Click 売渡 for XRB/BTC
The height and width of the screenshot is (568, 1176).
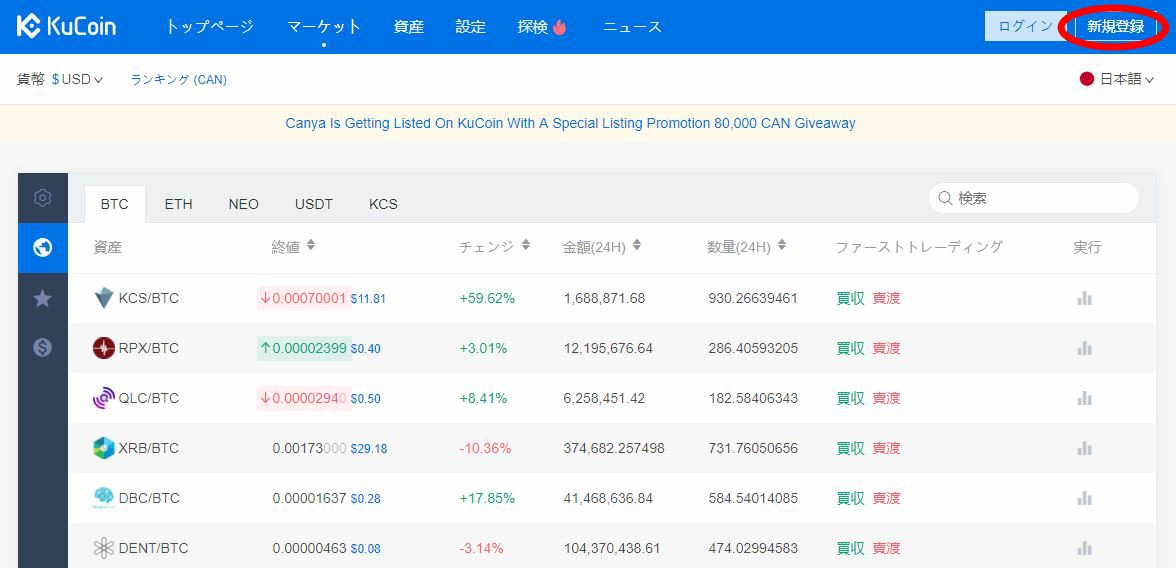tap(886, 448)
